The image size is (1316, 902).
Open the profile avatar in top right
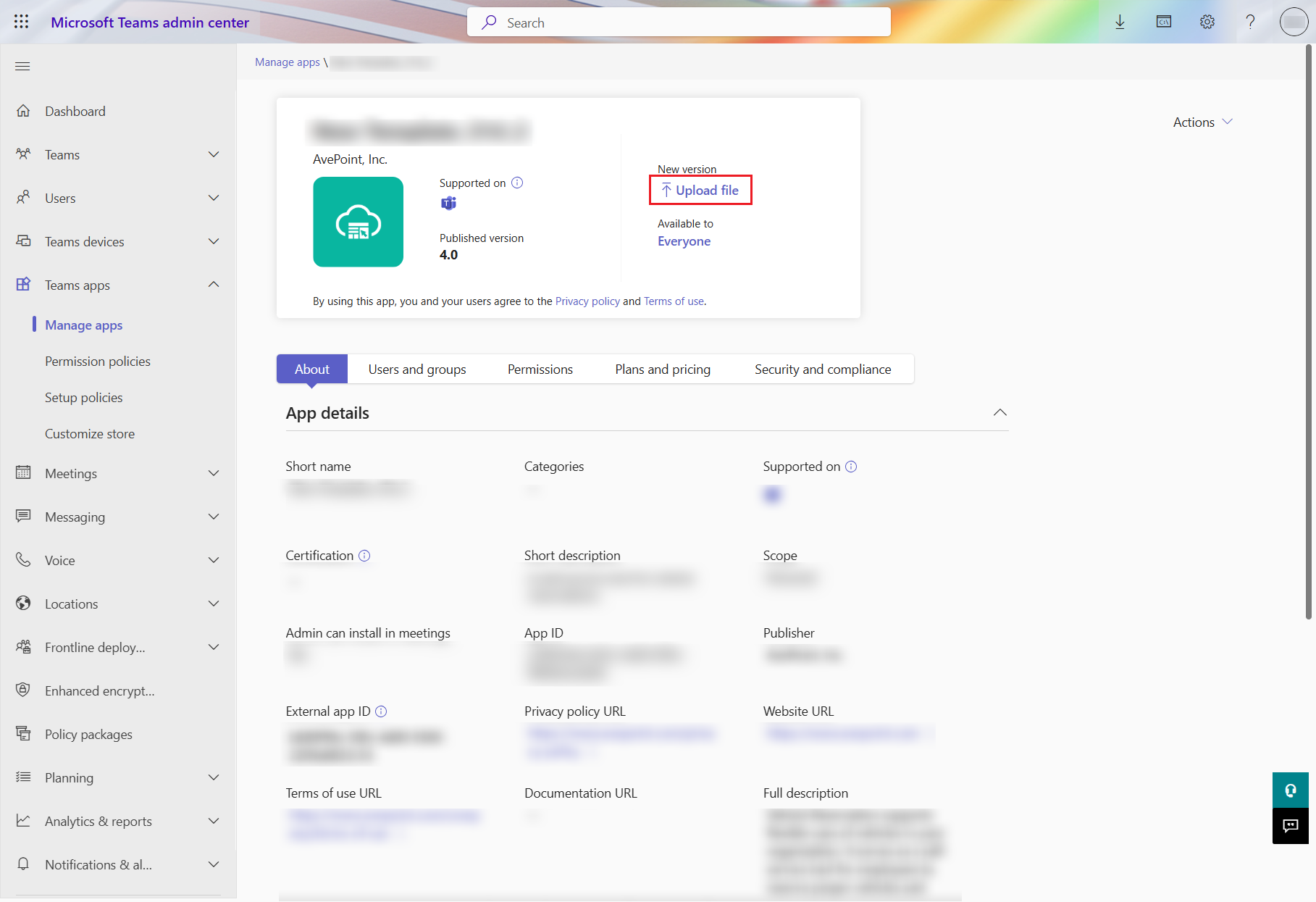pyautogui.click(x=1294, y=22)
